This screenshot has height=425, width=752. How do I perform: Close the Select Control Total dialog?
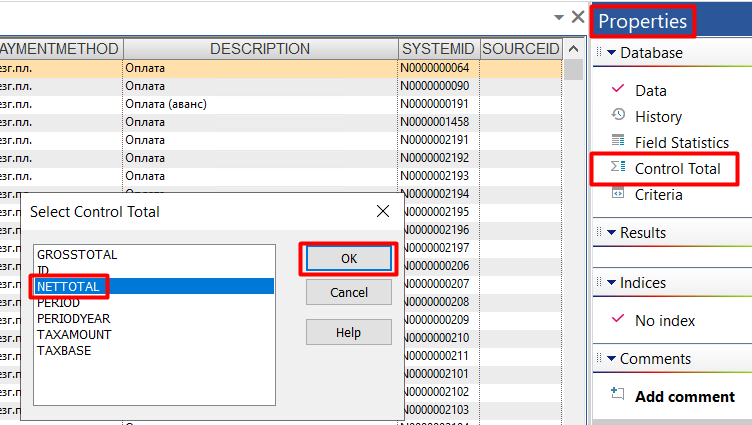(x=383, y=211)
